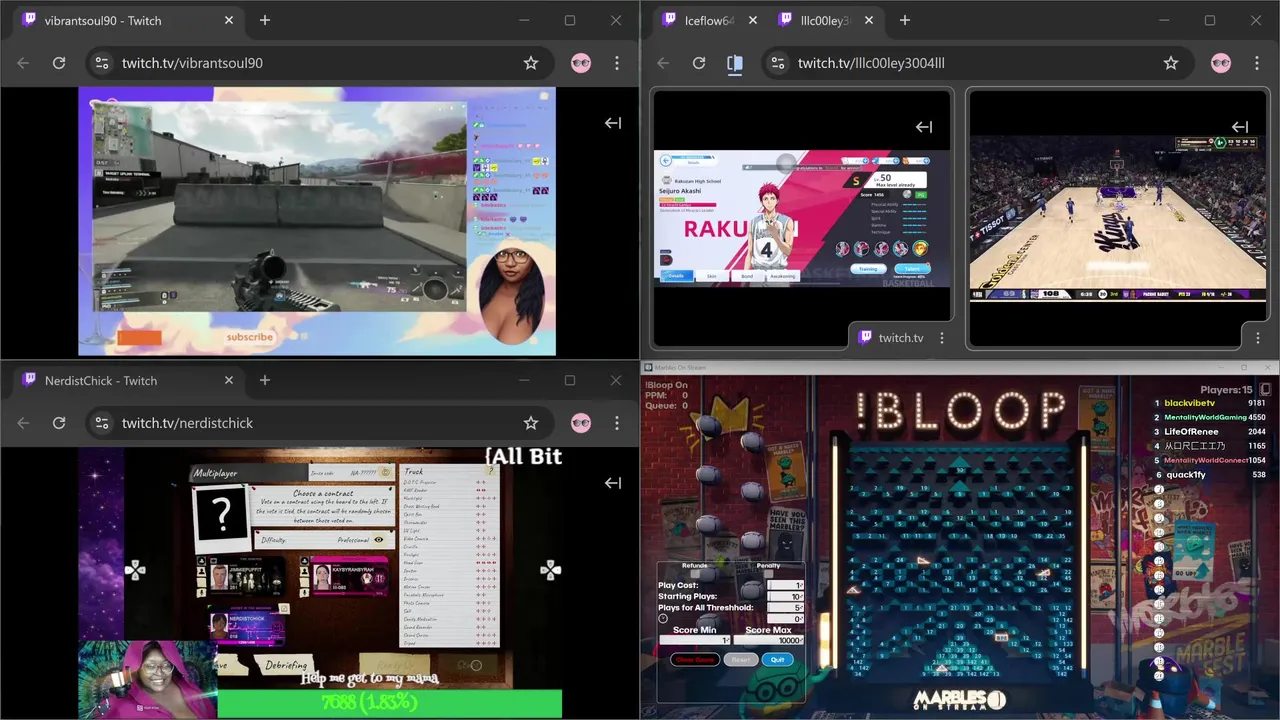Click the Reset button in Marbles
Image resolution: width=1280 pixels, height=720 pixels.
(x=741, y=660)
